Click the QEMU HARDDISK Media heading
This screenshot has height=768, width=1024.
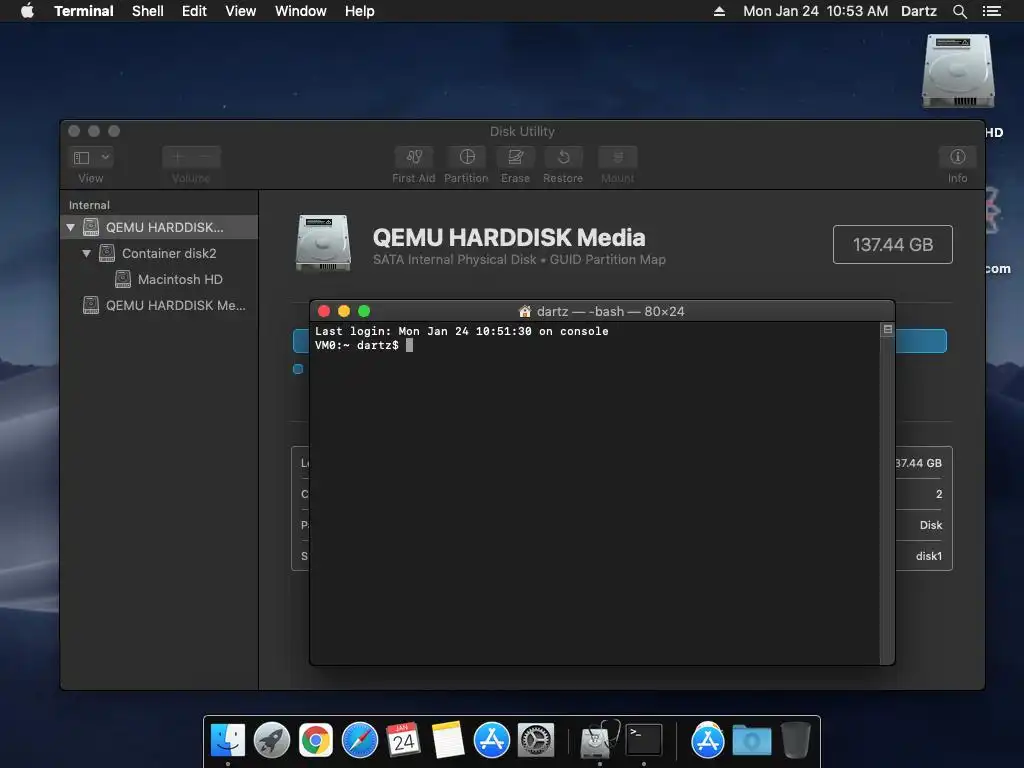[x=509, y=238]
